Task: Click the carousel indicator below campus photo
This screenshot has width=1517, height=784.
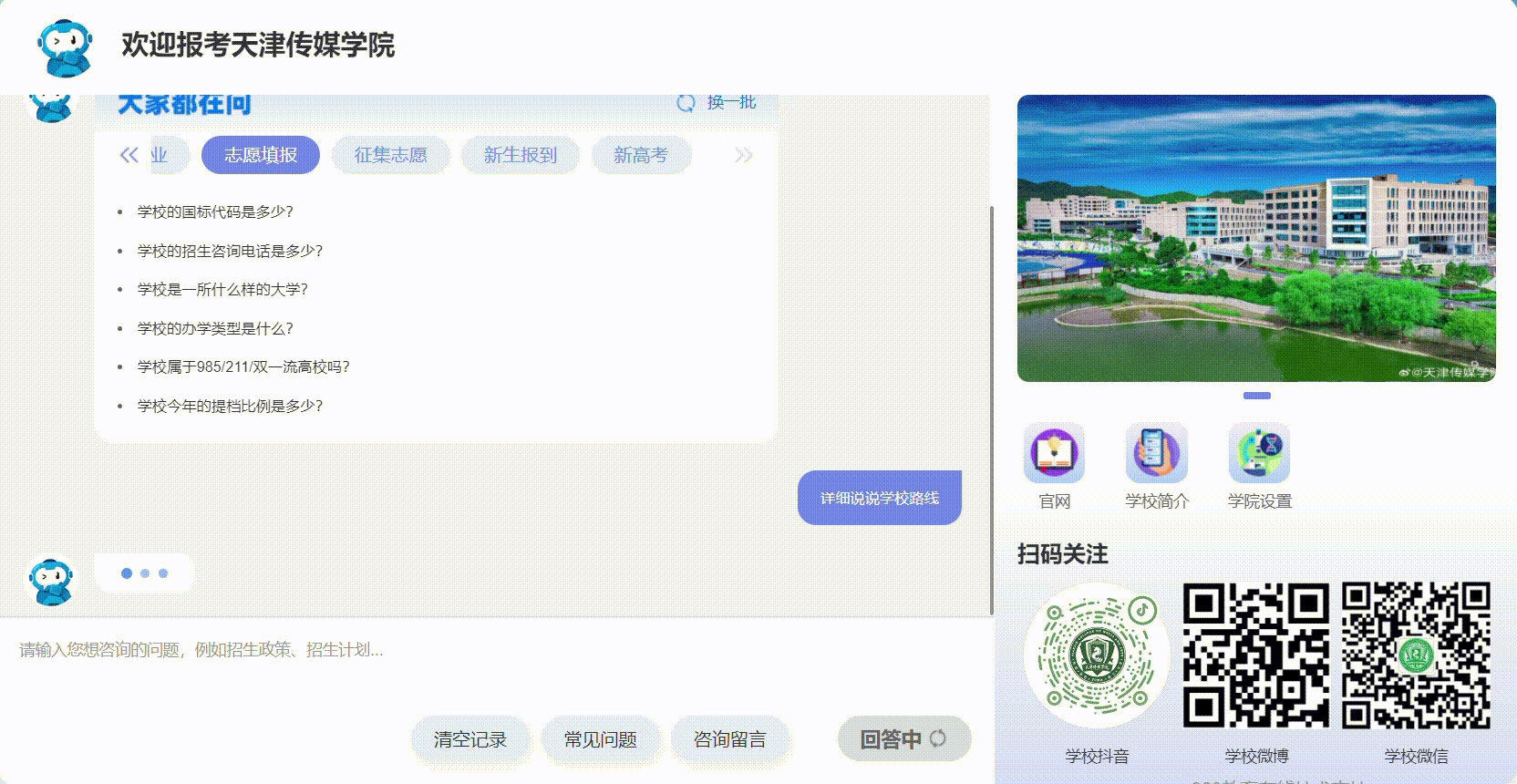Action: coord(1256,396)
